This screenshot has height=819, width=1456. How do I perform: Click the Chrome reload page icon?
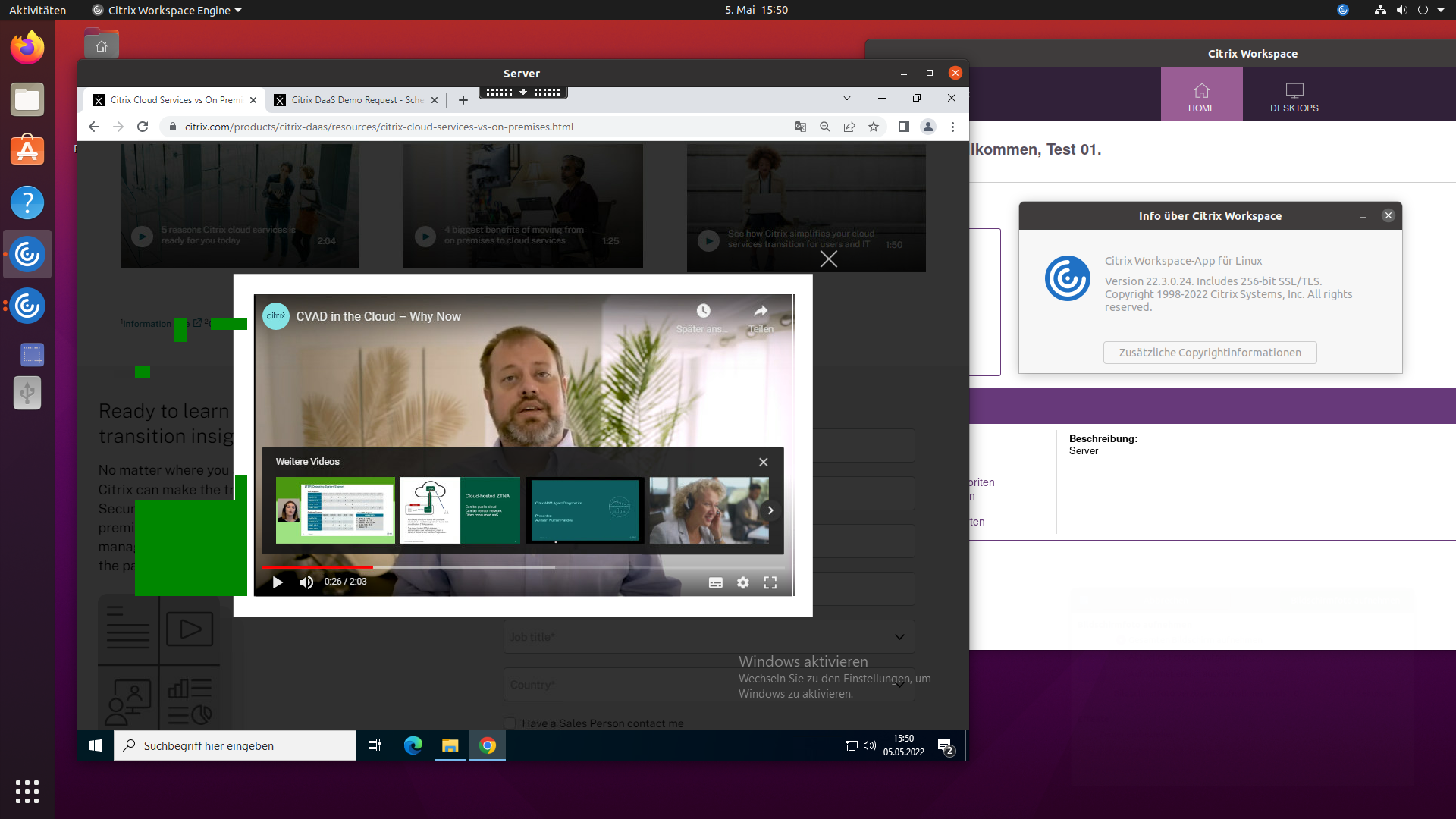(142, 127)
